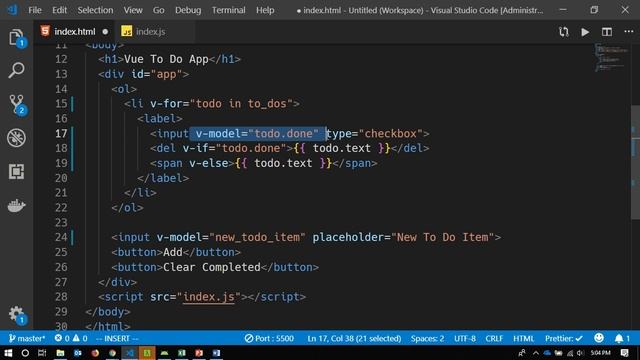The width and height of the screenshot is (640, 360).
Task: Switch to the index.html tab
Action: click(75, 31)
